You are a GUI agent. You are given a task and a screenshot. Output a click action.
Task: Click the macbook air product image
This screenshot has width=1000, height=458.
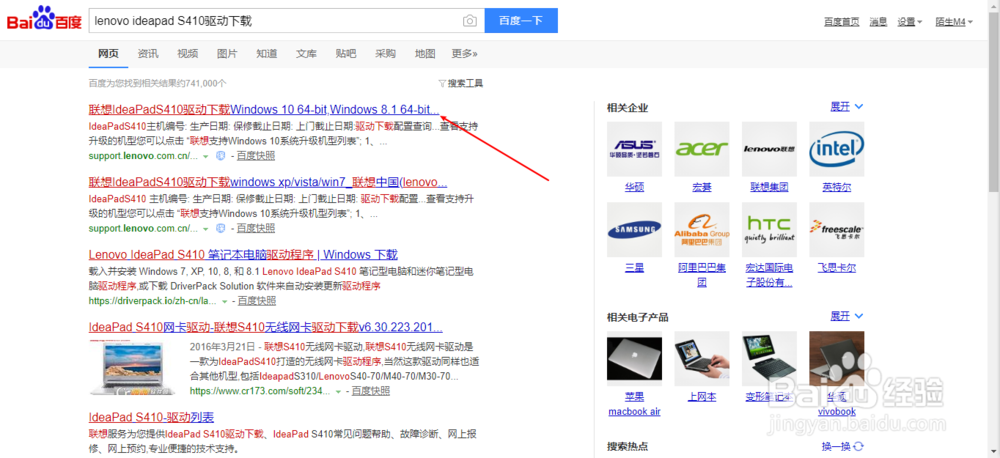click(634, 358)
